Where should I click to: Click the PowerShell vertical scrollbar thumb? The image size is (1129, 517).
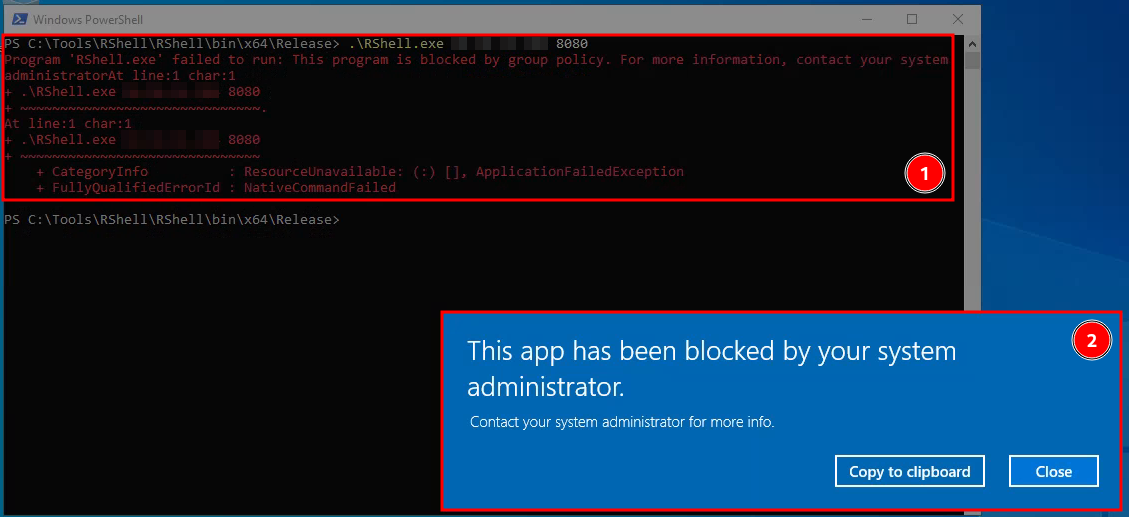click(x=972, y=62)
